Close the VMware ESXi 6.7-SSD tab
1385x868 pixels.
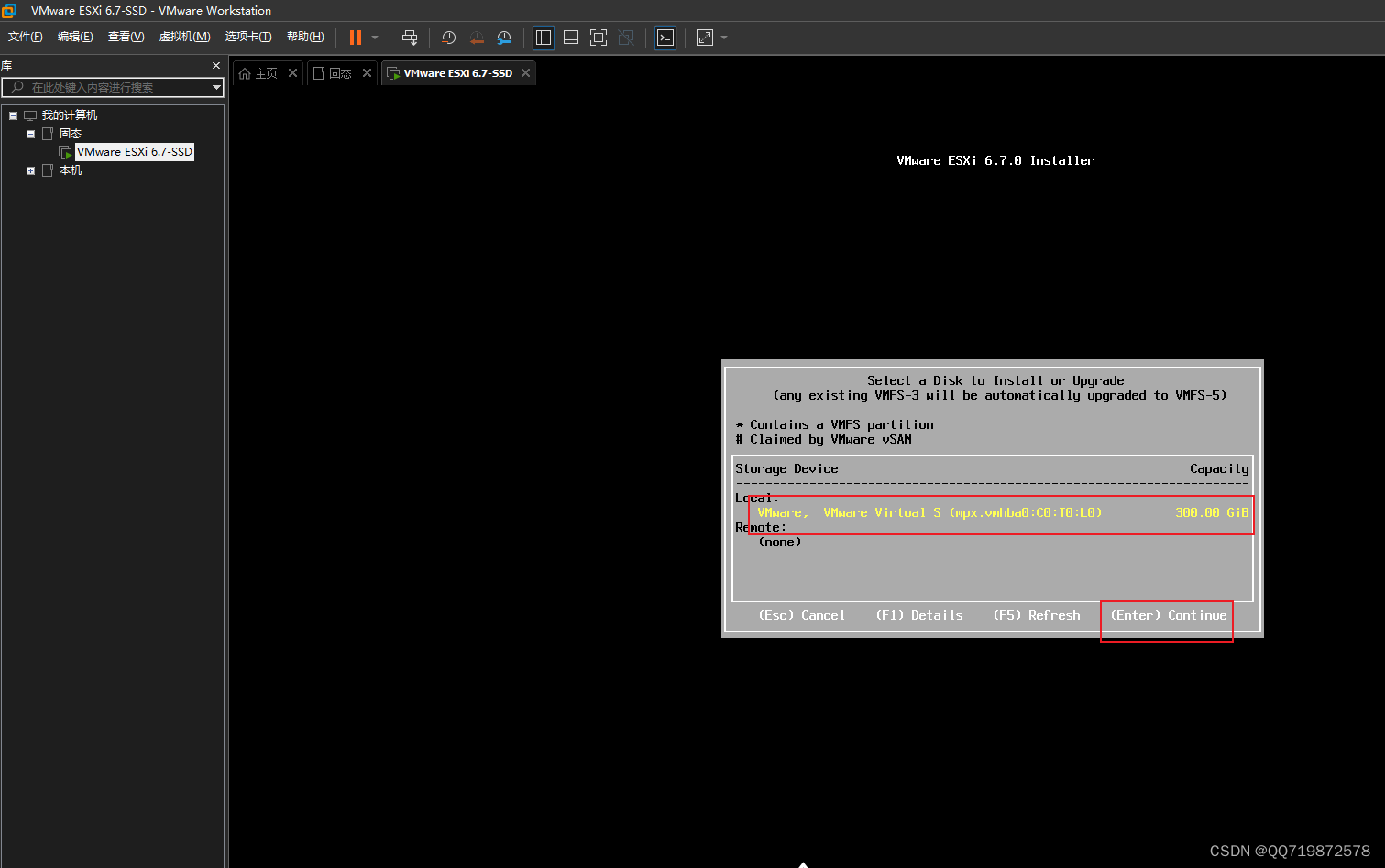point(525,73)
